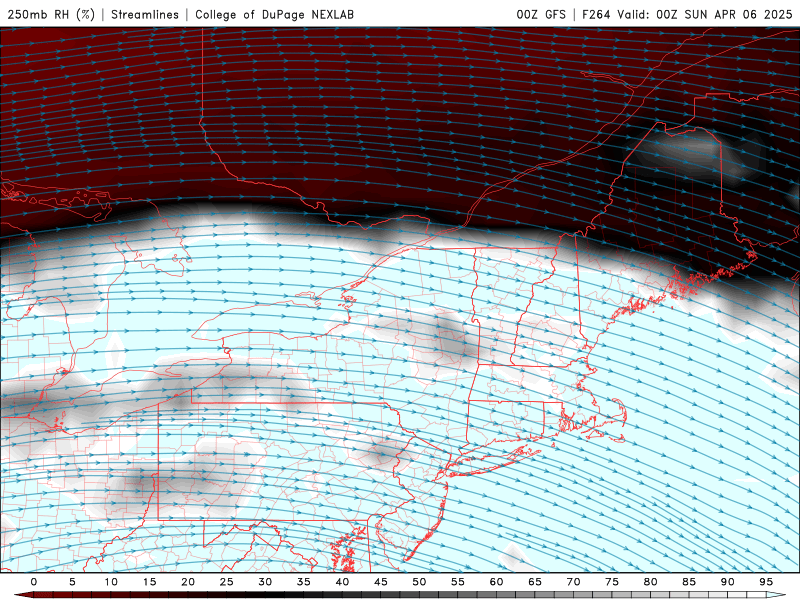Image resolution: width=800 pixels, height=600 pixels.
Task: Click the '55' colorbar value label
Action: coord(458,582)
